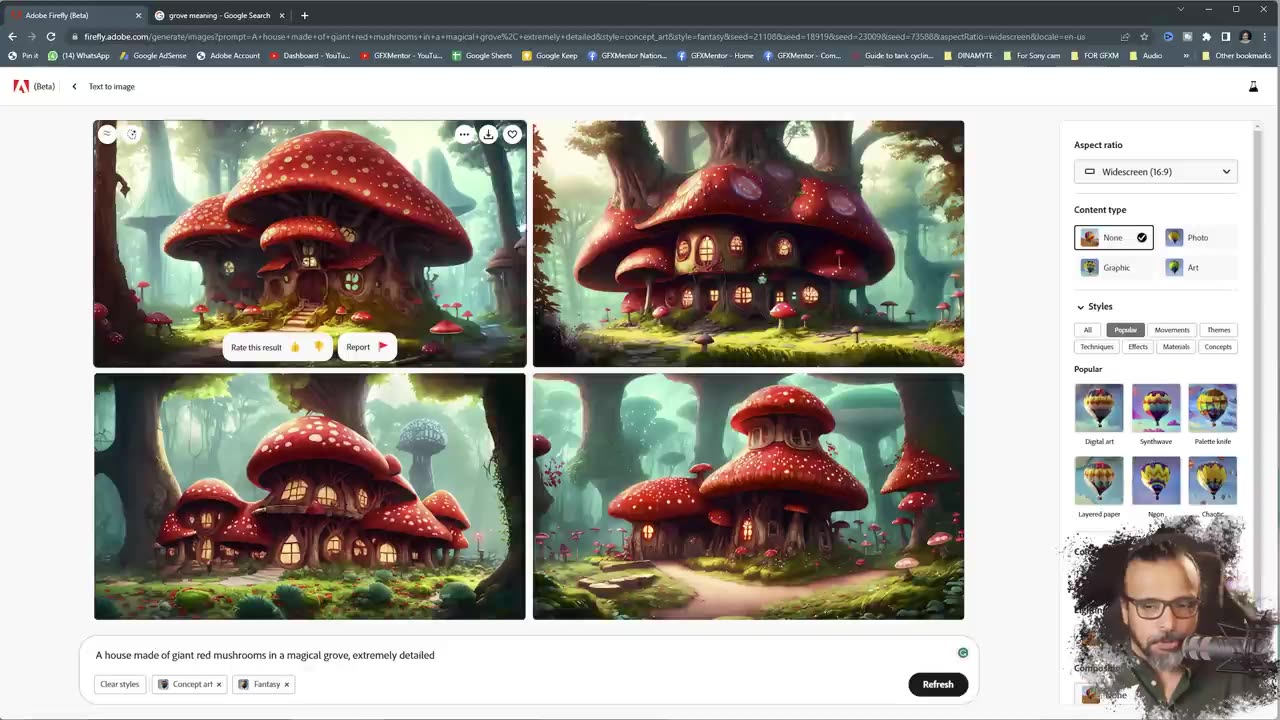The width and height of the screenshot is (1280, 720).
Task: Open the Adobe Account bookmark
Action: coord(228,56)
